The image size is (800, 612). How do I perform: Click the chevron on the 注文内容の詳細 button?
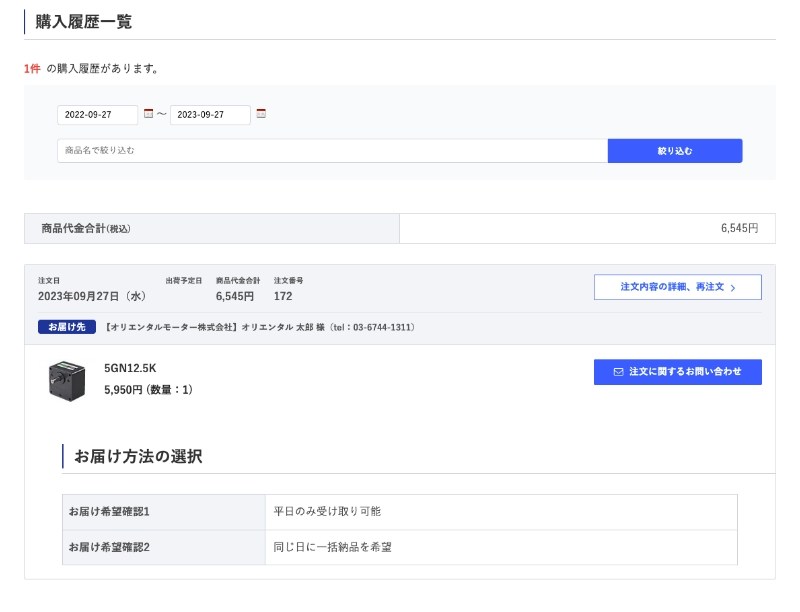click(x=733, y=286)
